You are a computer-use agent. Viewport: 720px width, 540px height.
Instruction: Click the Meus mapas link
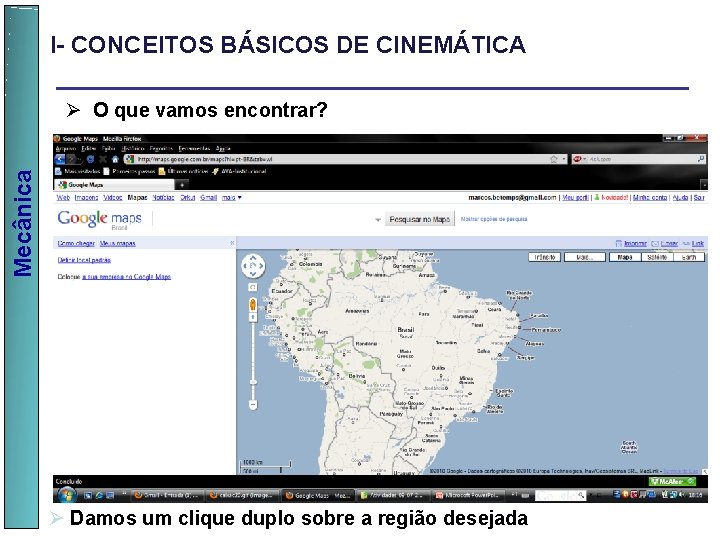pos(118,244)
